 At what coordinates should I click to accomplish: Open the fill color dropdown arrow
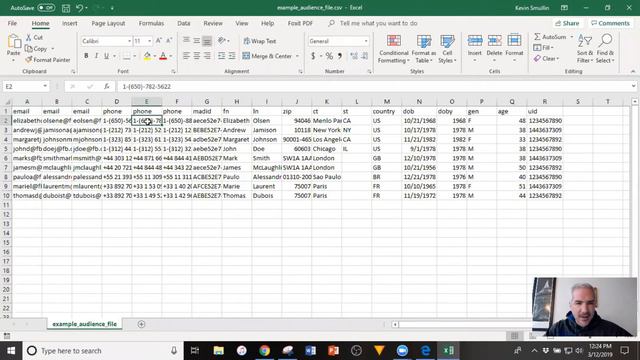155,56
